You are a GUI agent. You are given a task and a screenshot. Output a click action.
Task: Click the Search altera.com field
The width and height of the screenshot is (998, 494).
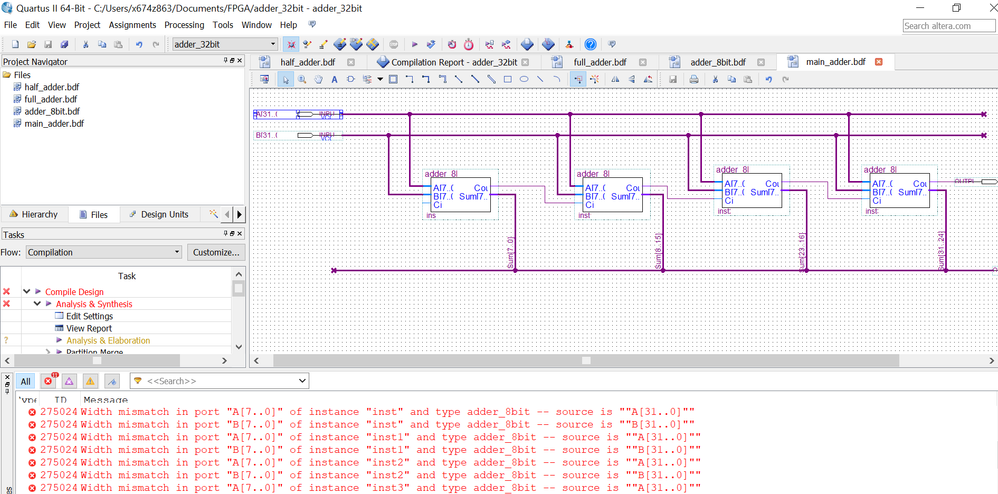948,26
